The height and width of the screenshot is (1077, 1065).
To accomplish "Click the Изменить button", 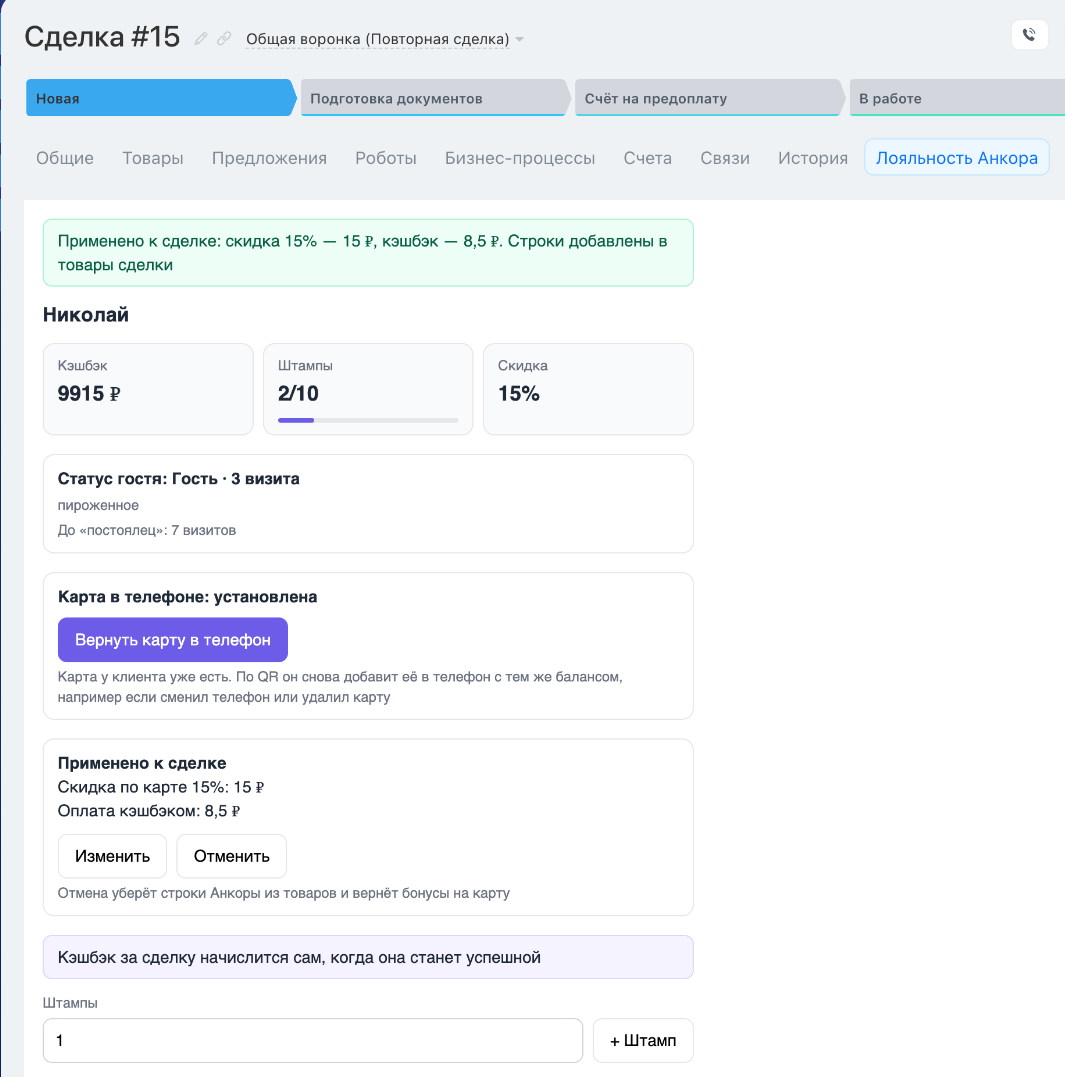I will [x=113, y=856].
